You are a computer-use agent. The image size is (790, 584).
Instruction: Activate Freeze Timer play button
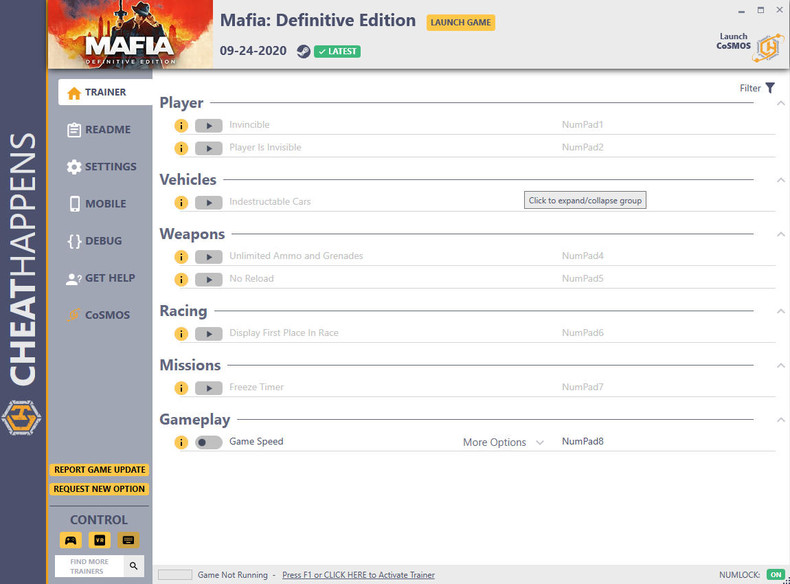pos(209,388)
